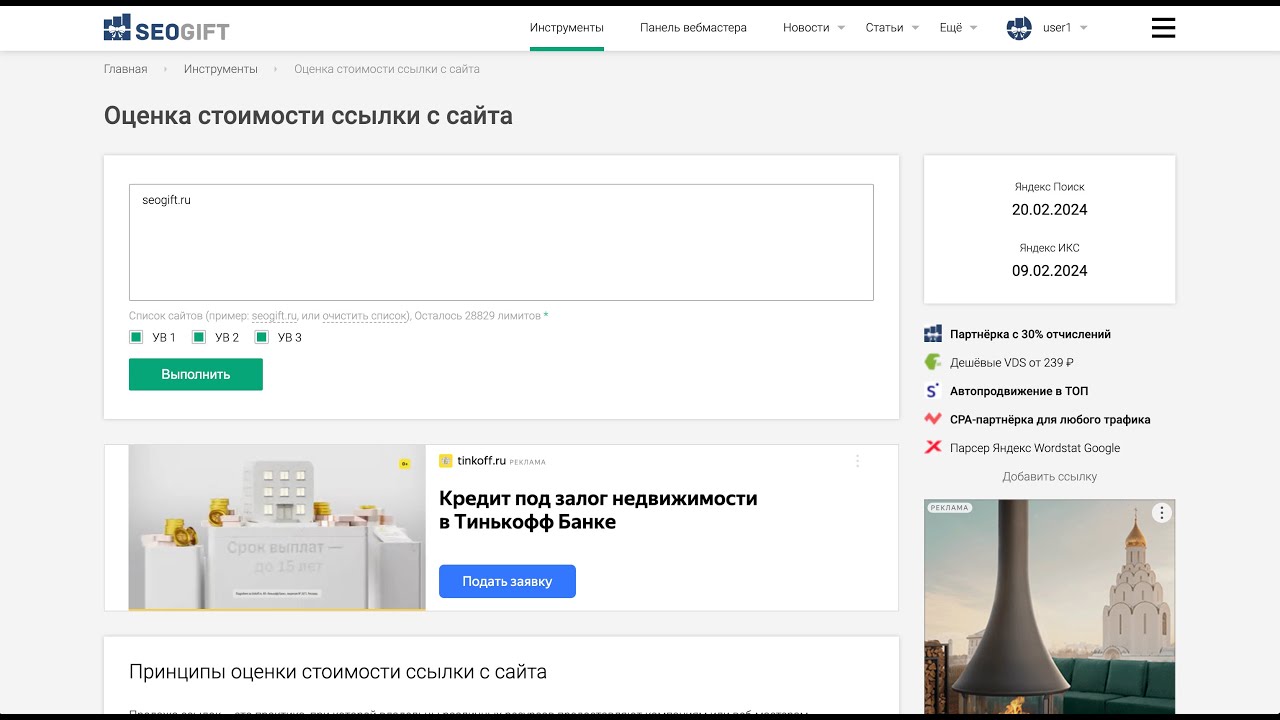Click the tinkoff.ru favicon in ad
This screenshot has width=1280, height=720.
446,461
